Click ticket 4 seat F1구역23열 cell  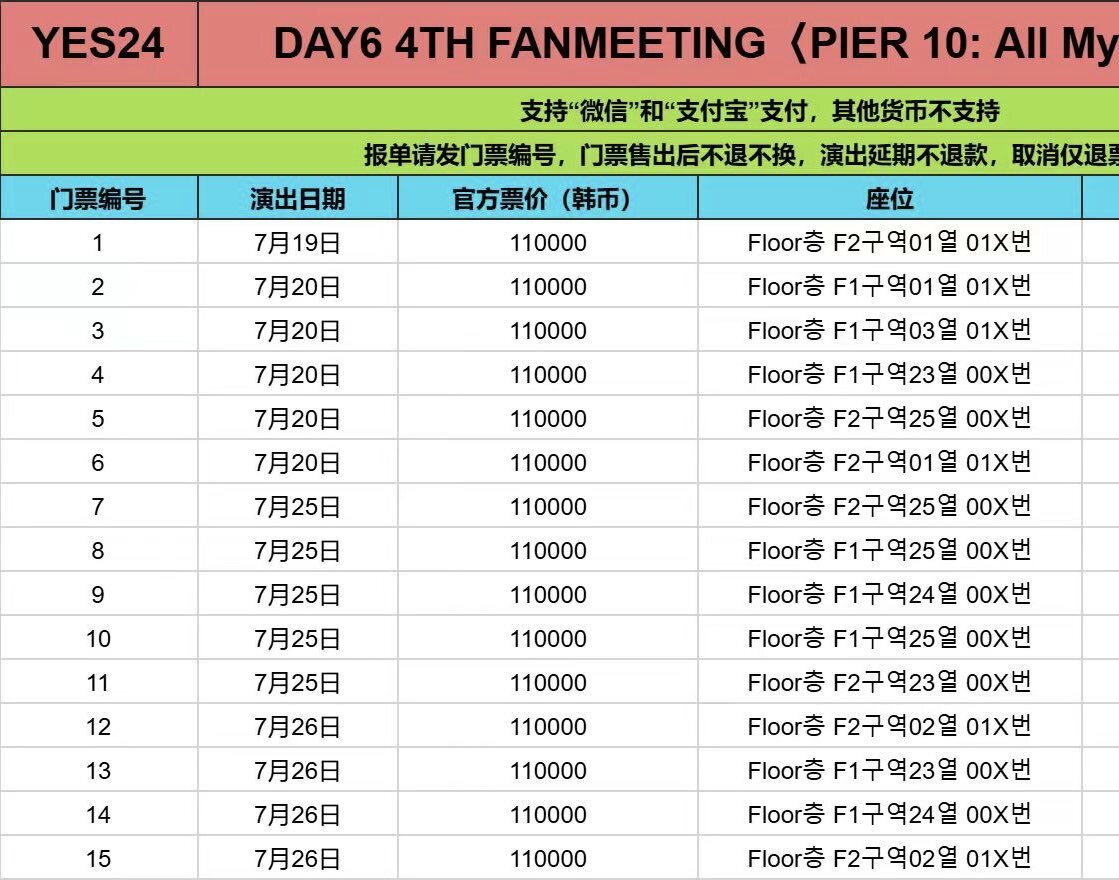(890, 374)
